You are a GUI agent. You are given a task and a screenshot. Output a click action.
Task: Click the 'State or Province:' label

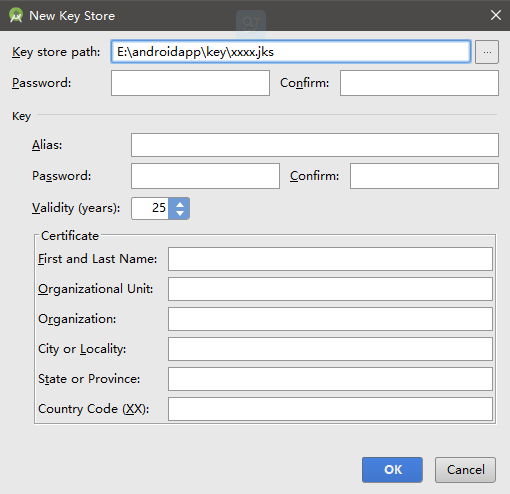tap(89, 379)
